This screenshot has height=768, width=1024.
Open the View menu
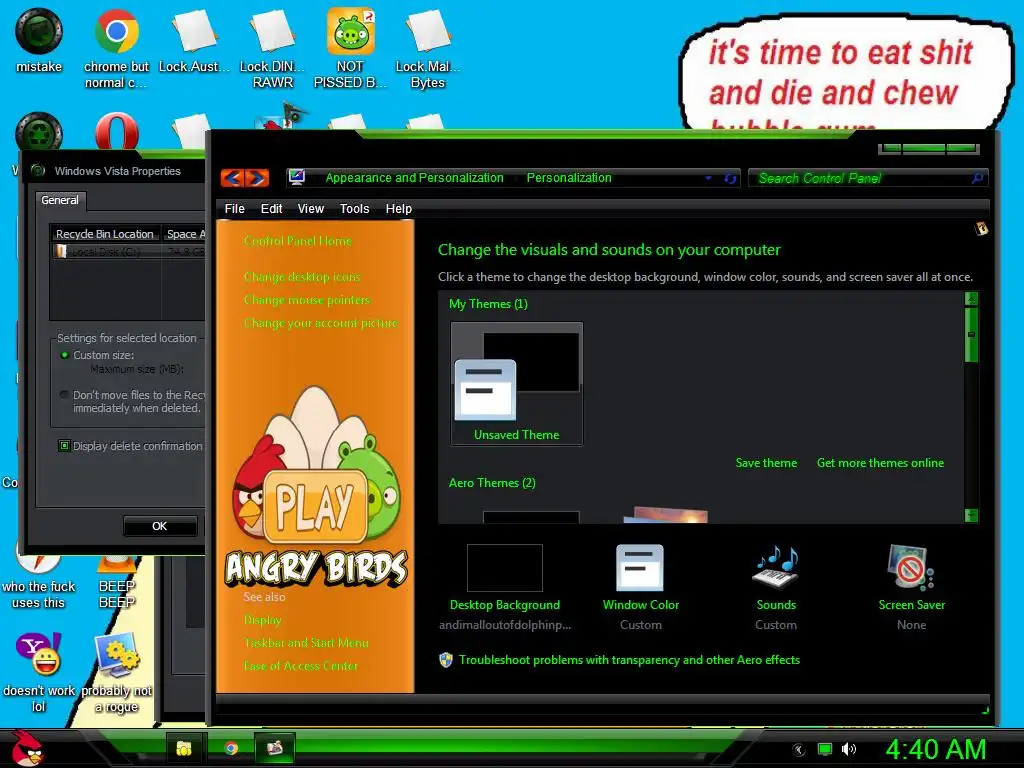[x=310, y=209]
